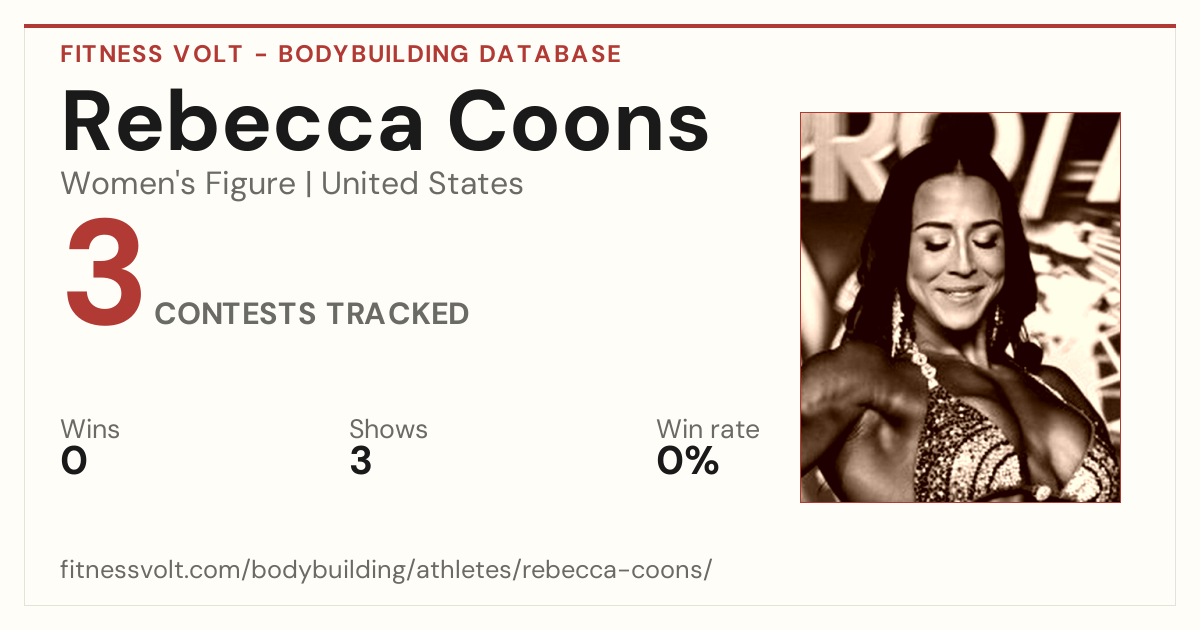
Task: Click the Fitness Volt Bodybuilding Database header
Action: point(341,54)
